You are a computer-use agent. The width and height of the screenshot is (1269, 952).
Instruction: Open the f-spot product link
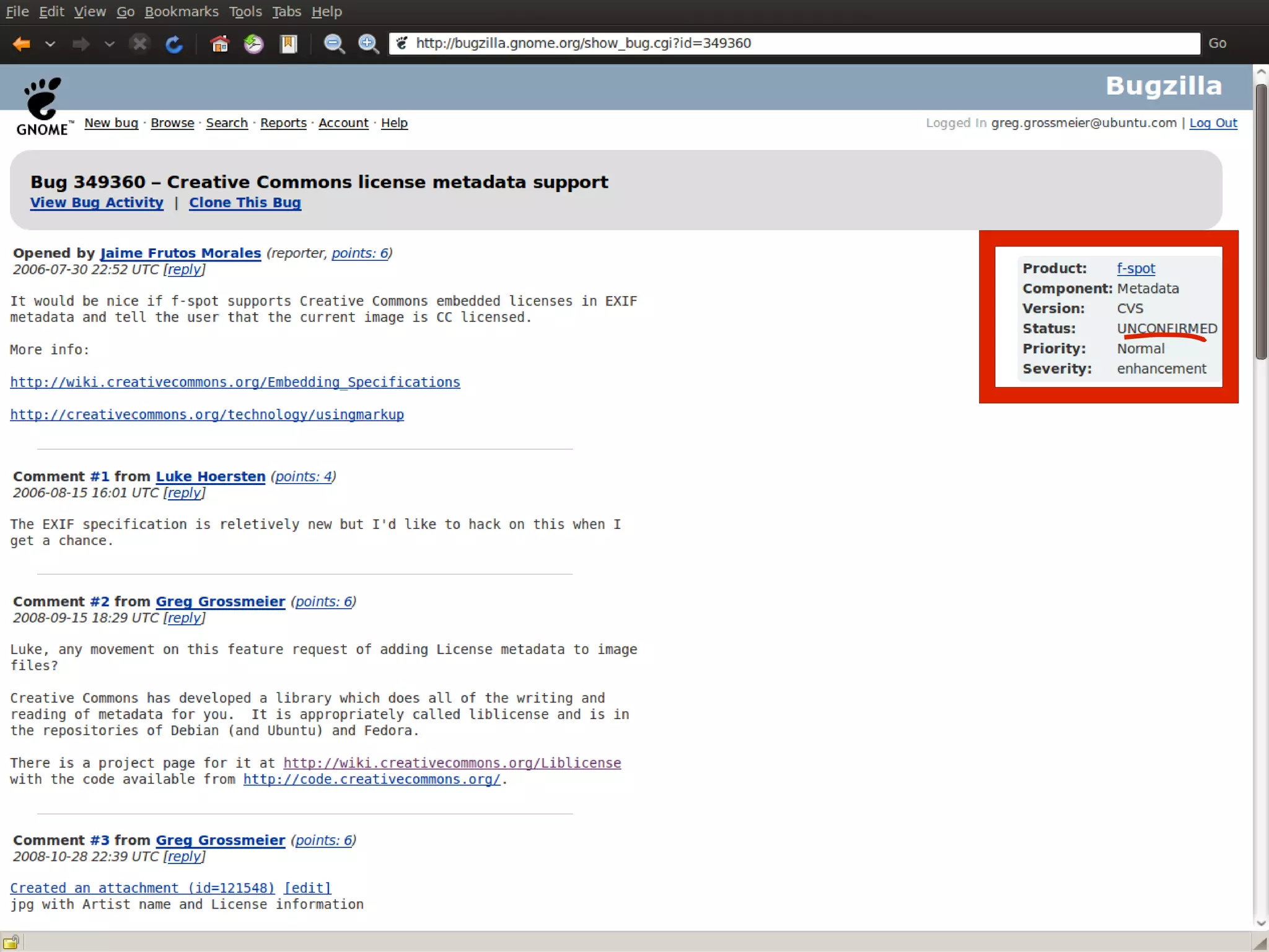[x=1135, y=268]
